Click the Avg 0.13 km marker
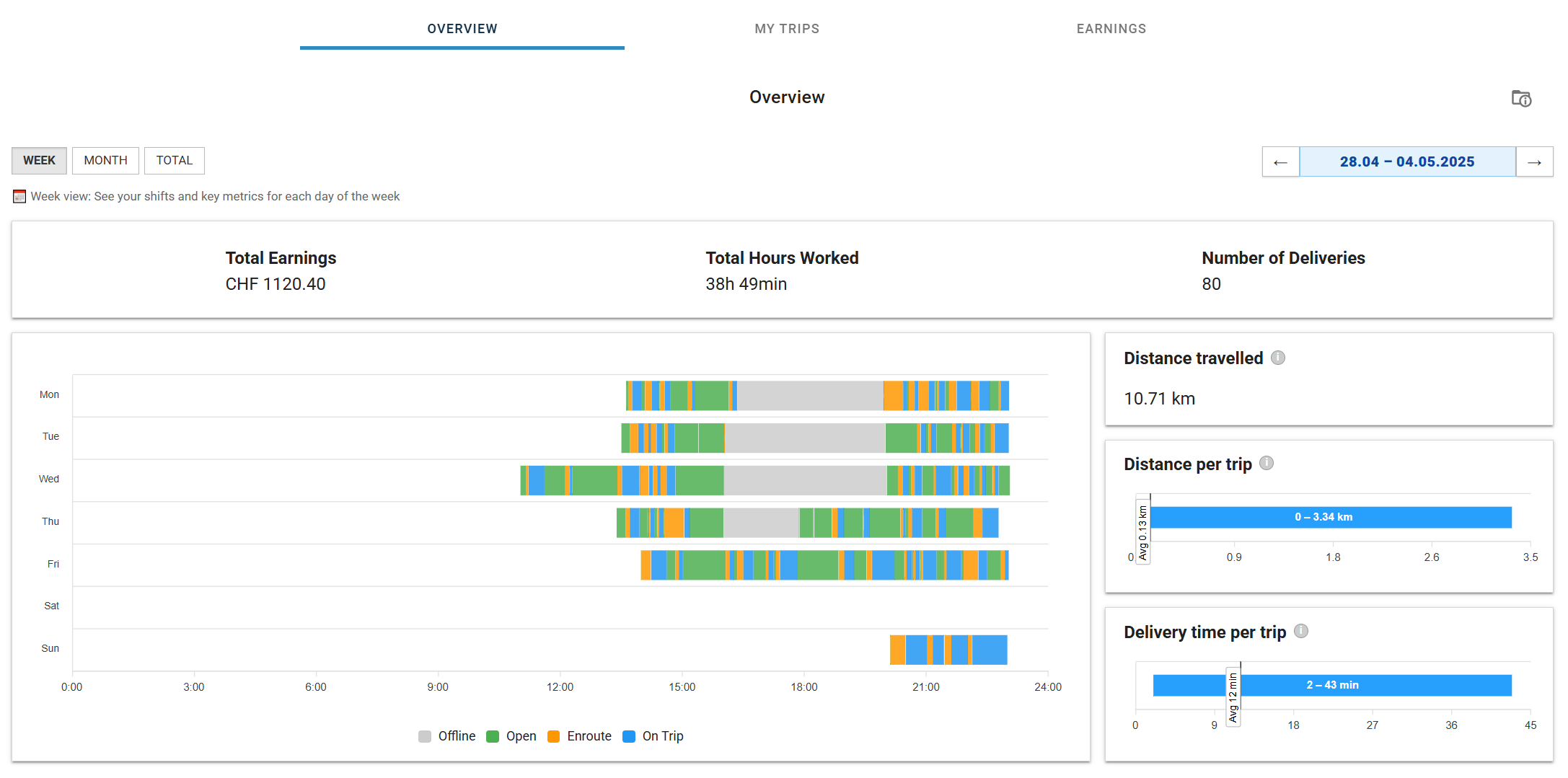The width and height of the screenshot is (1568, 778). point(1142,532)
